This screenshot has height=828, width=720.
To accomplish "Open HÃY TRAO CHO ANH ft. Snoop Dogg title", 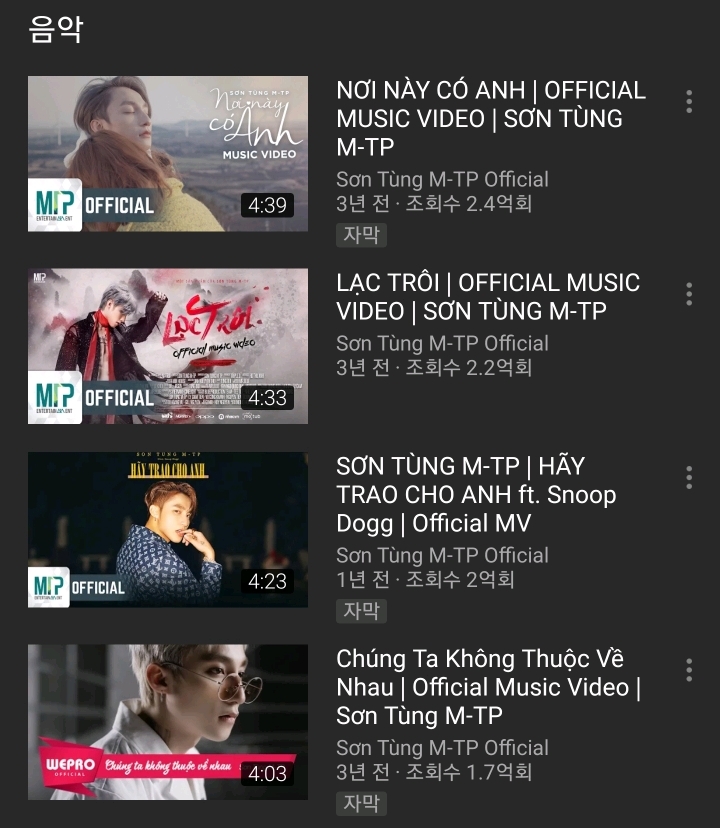I will coord(476,495).
